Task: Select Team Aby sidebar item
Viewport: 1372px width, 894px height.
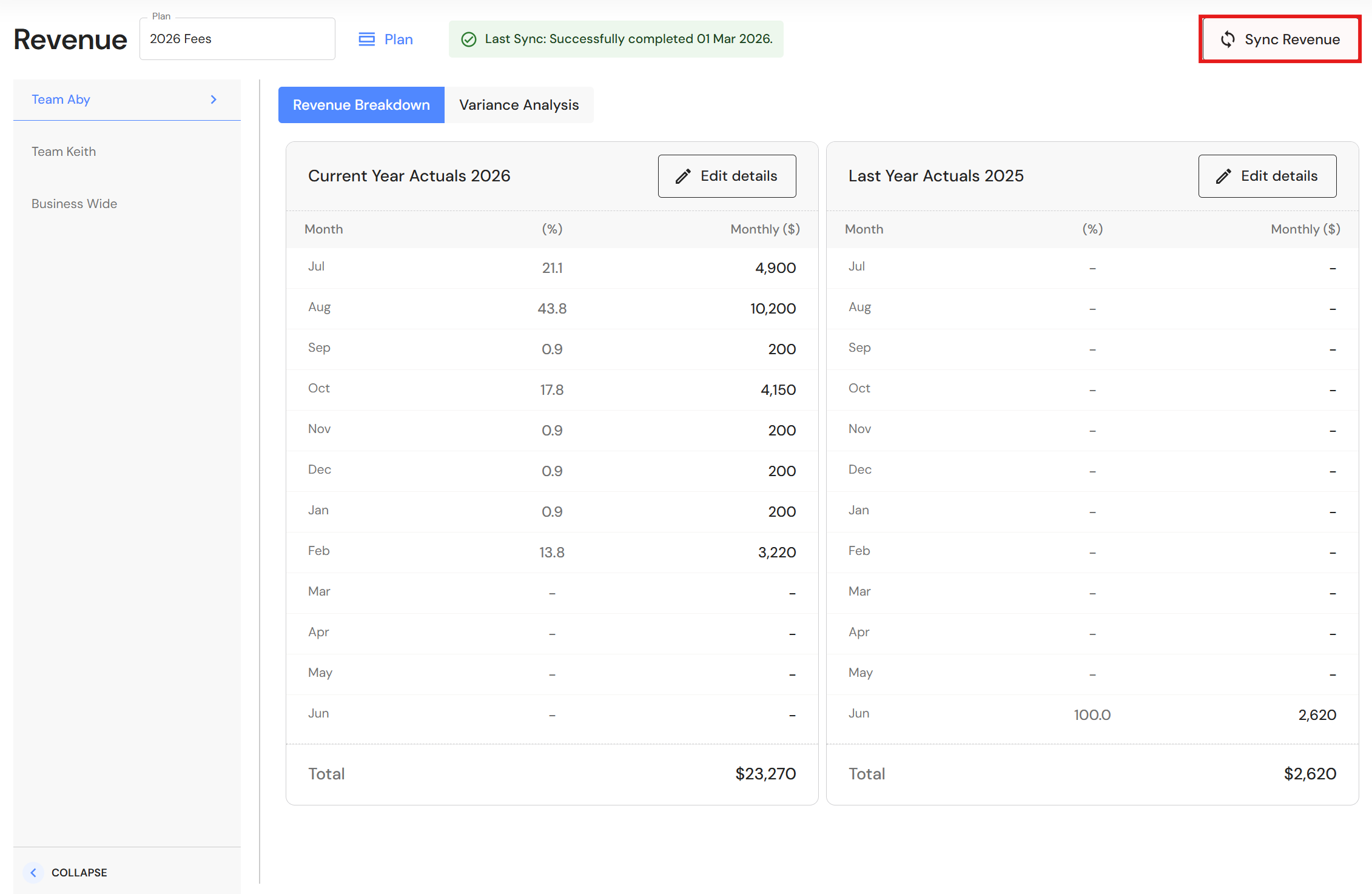Action: 61,99
